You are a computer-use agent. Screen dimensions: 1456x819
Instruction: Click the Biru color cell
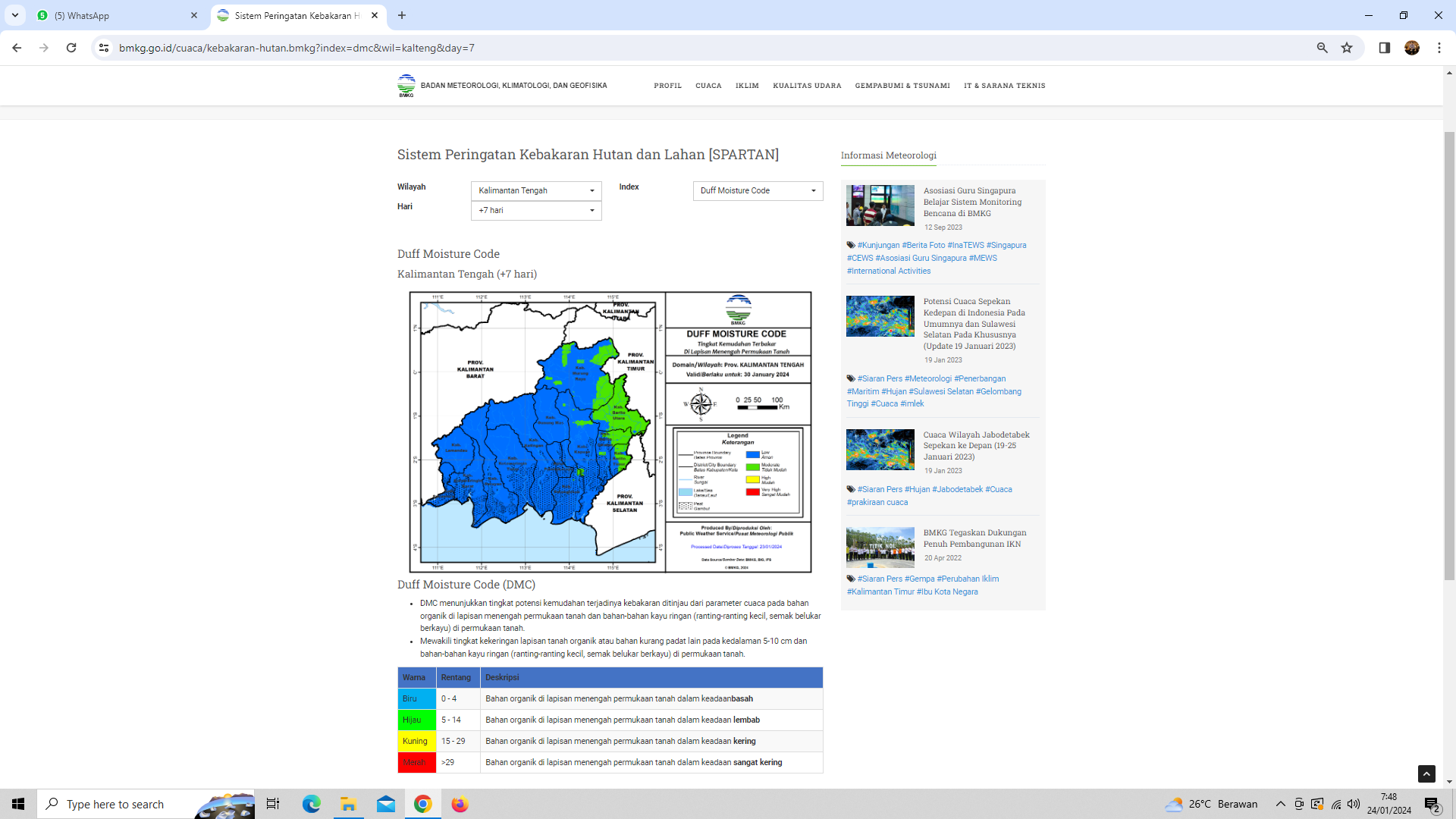pyautogui.click(x=416, y=698)
